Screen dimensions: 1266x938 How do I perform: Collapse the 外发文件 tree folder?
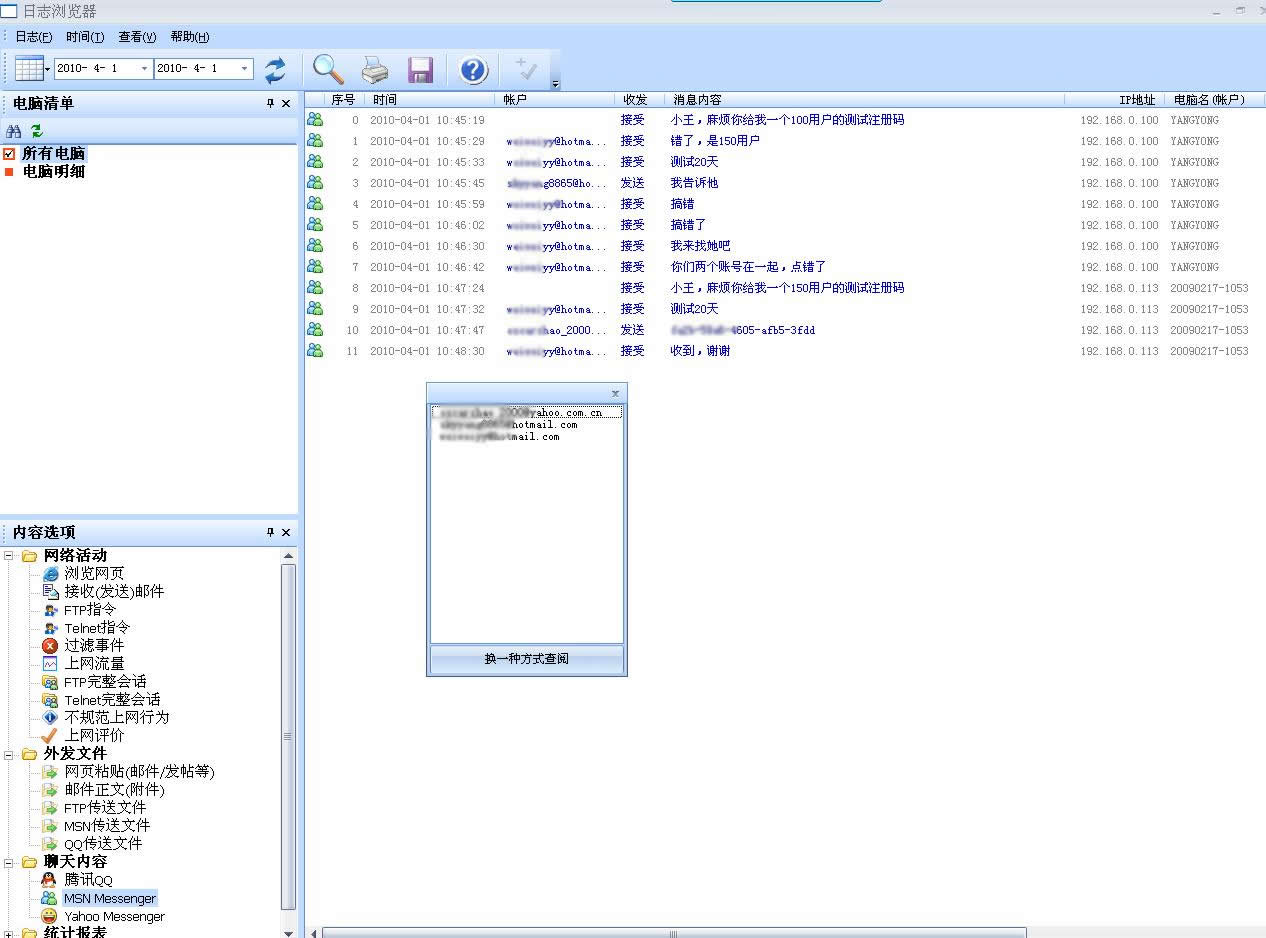pyautogui.click(x=10, y=753)
